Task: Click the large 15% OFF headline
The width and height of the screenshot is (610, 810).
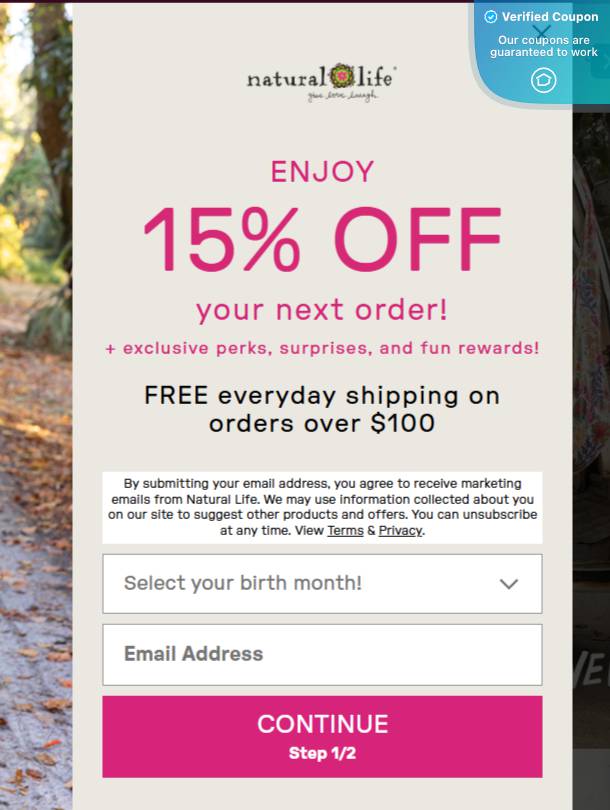Action: click(x=322, y=238)
